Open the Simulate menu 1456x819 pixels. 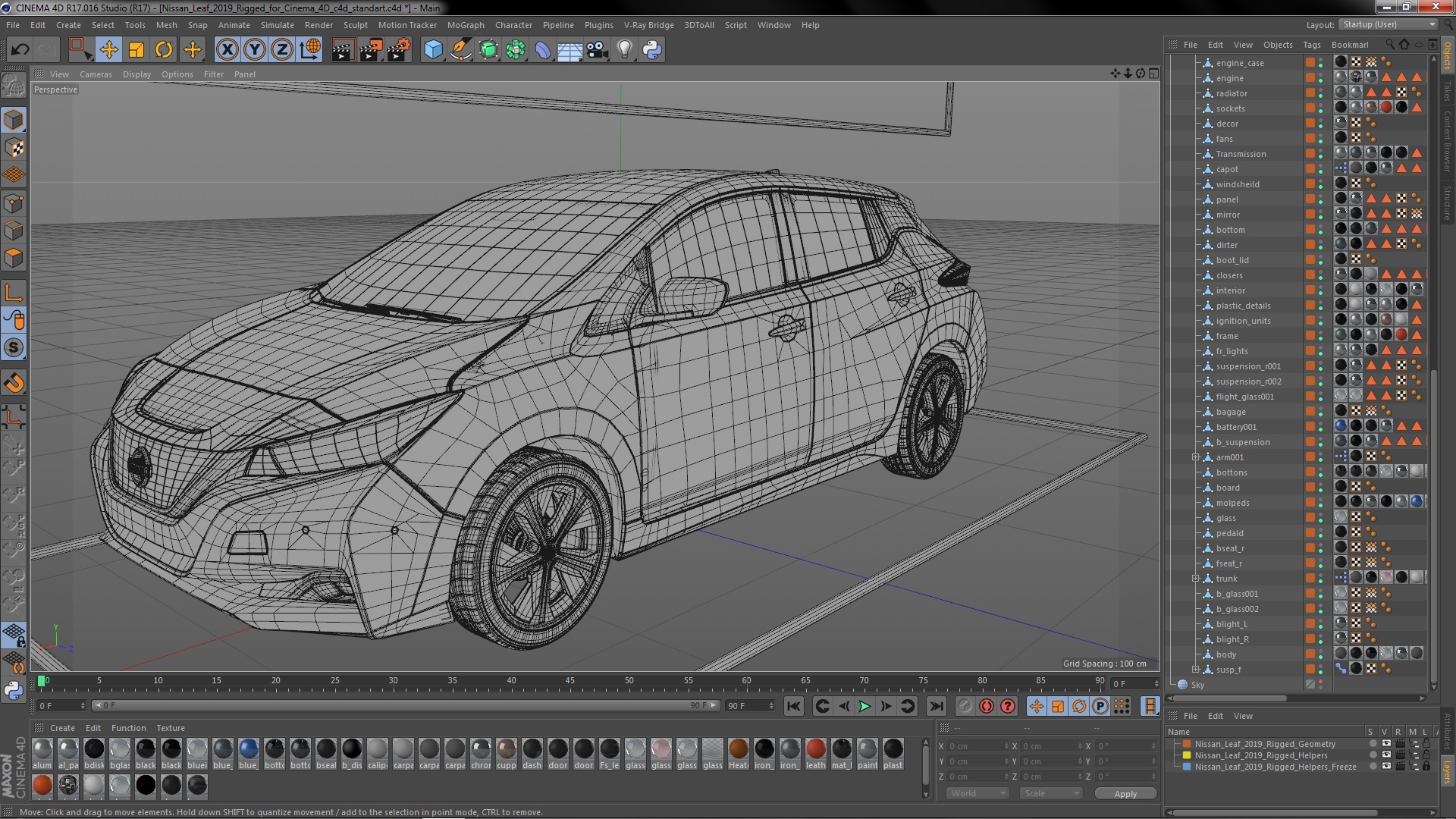coord(278,25)
